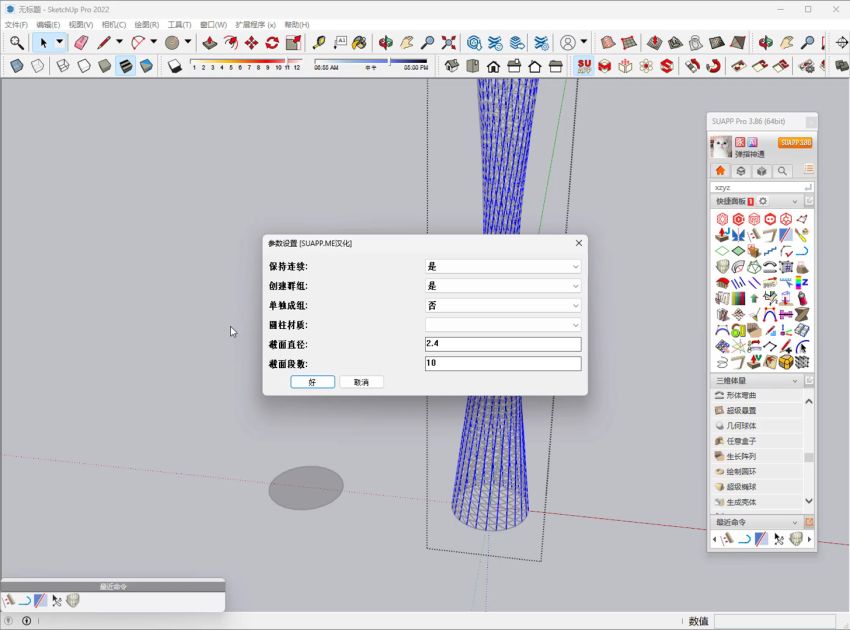The height and width of the screenshot is (630, 850).
Task: Select the pink Eraser tool
Action: click(81, 42)
